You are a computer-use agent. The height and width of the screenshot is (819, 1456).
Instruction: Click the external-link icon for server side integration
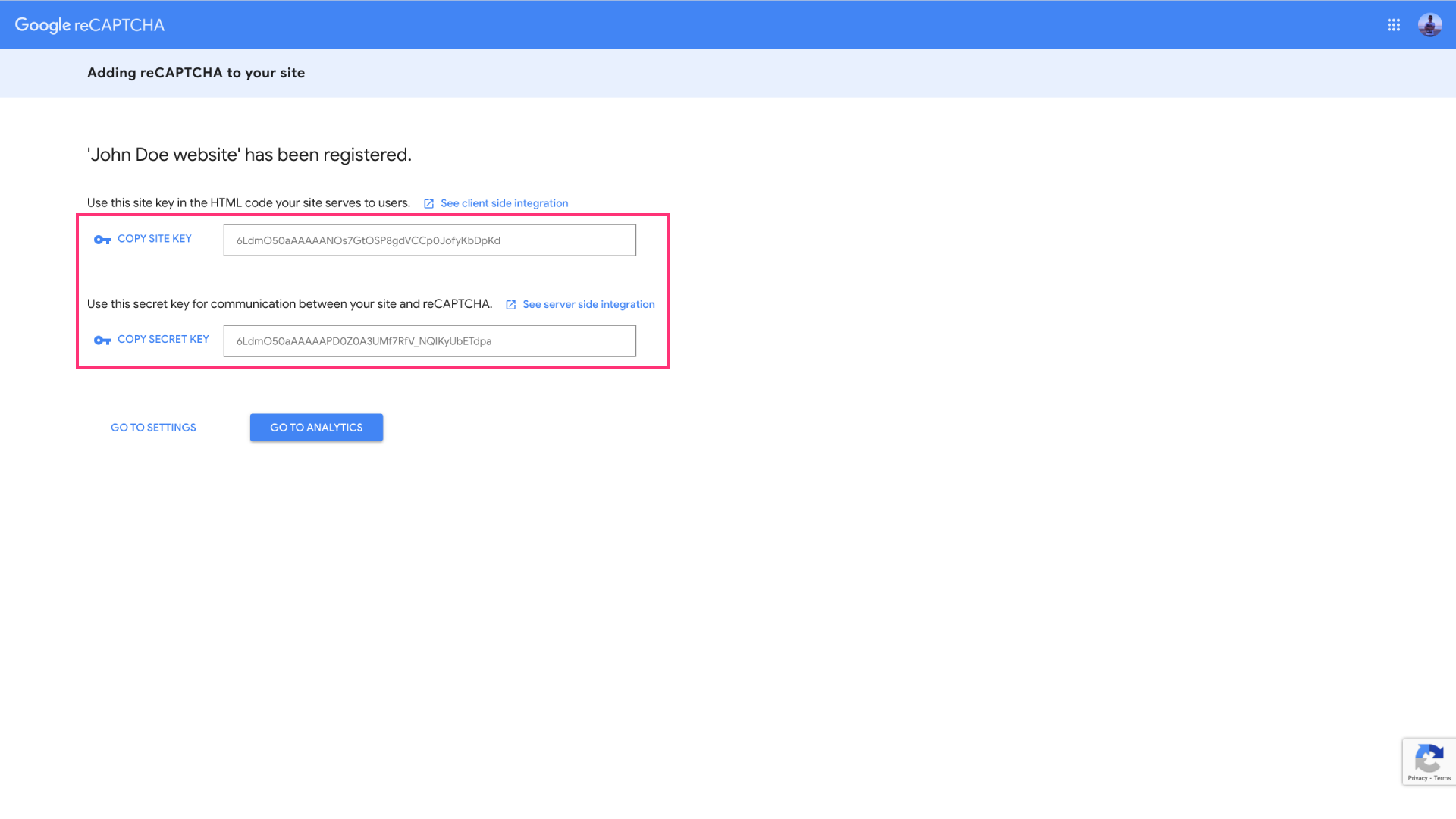510,305
